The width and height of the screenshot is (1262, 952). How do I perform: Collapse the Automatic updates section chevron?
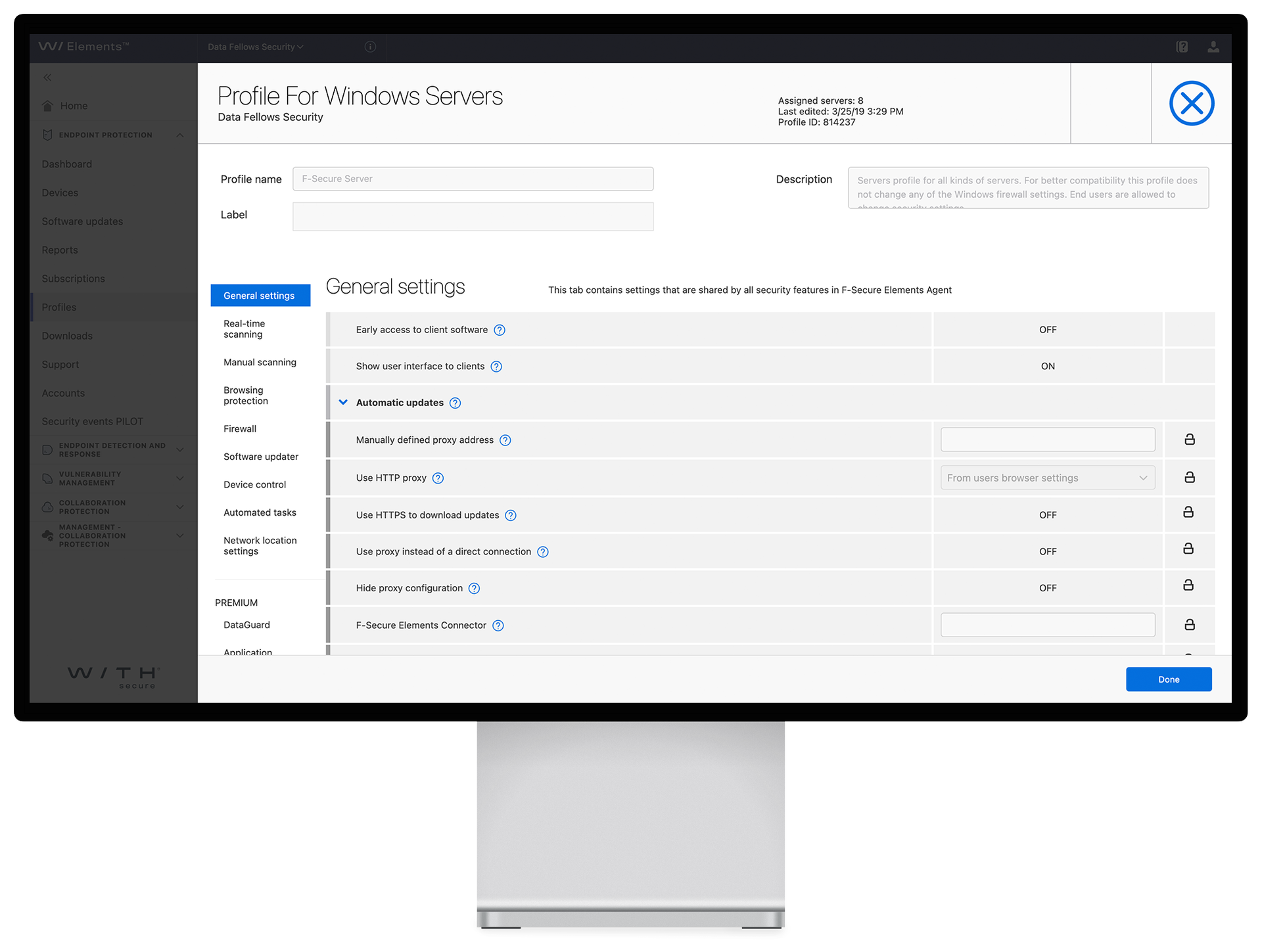coord(343,402)
